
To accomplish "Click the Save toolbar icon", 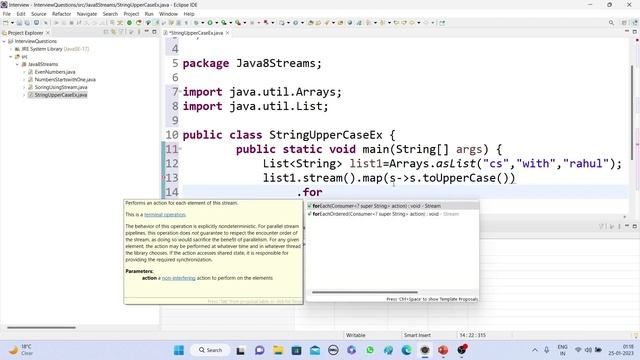I will pos(20,23).
